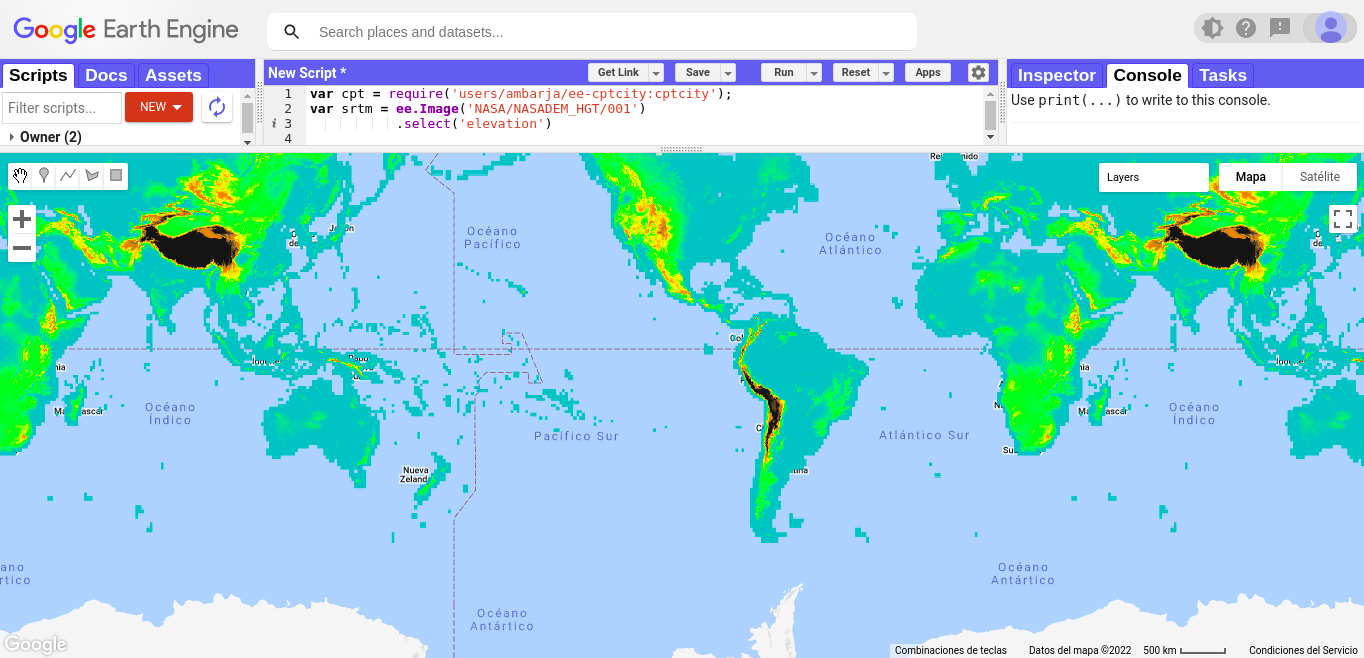Click the map panel resize handle

pos(681,150)
